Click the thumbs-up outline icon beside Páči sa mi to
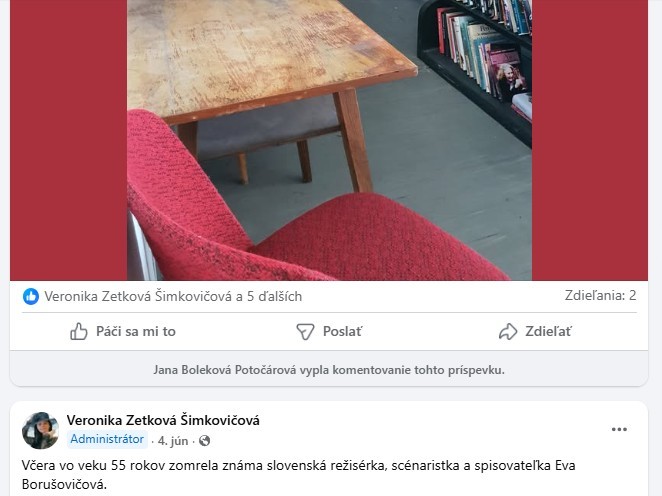Screen dimensions: 662x496 click(79, 331)
